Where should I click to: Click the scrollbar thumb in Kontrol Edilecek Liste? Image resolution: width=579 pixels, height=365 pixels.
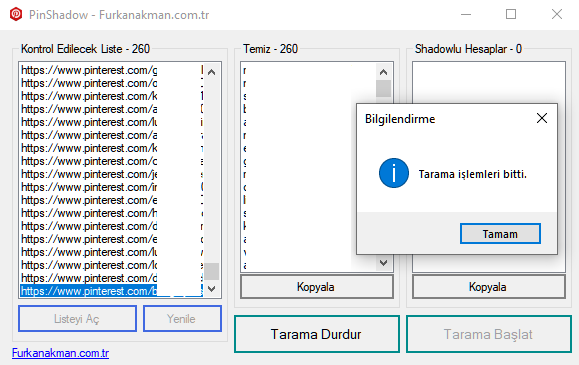click(212, 271)
